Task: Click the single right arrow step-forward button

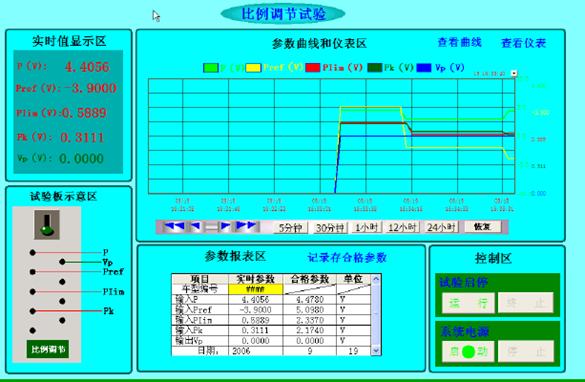Action: click(x=225, y=226)
